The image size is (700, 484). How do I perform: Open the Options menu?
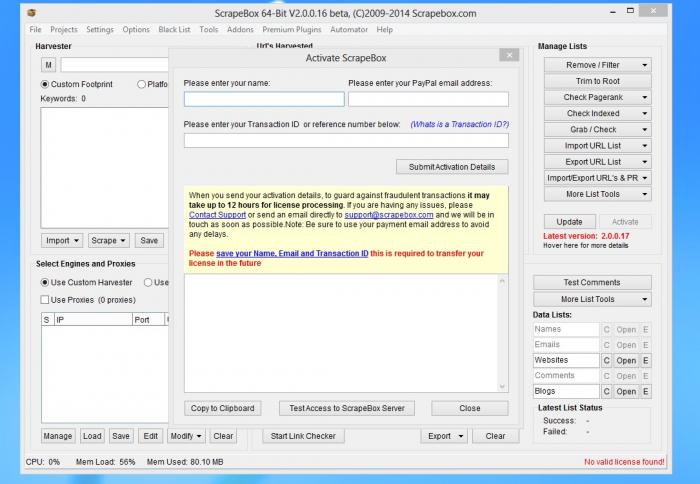(136, 29)
